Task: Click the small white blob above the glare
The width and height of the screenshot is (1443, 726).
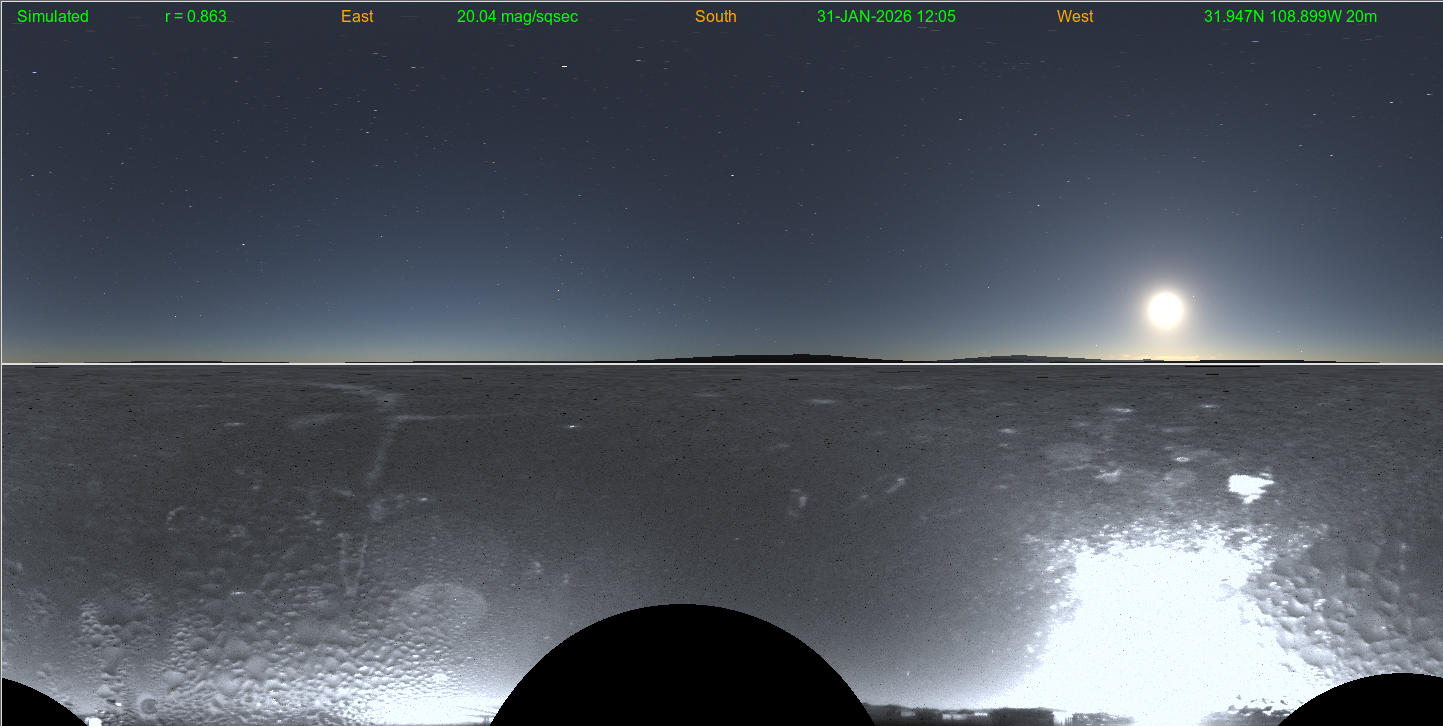Action: [x=1249, y=487]
